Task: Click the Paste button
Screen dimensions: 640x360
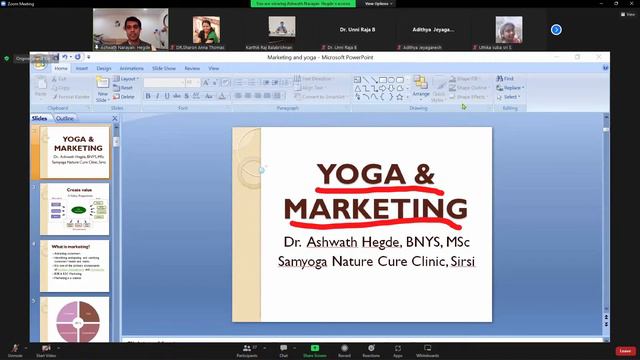Action: (x=41, y=88)
